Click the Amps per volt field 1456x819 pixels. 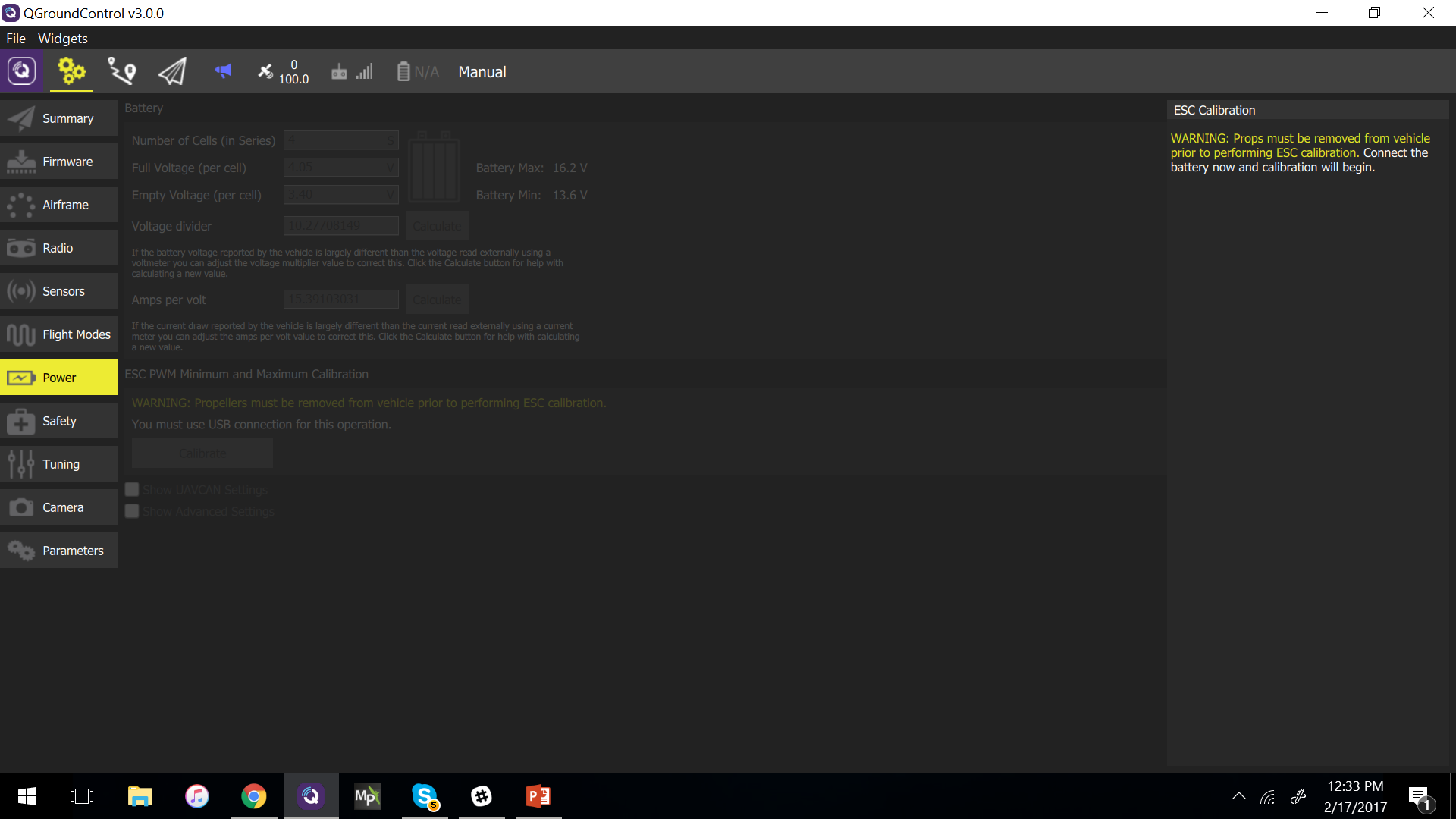click(x=341, y=300)
